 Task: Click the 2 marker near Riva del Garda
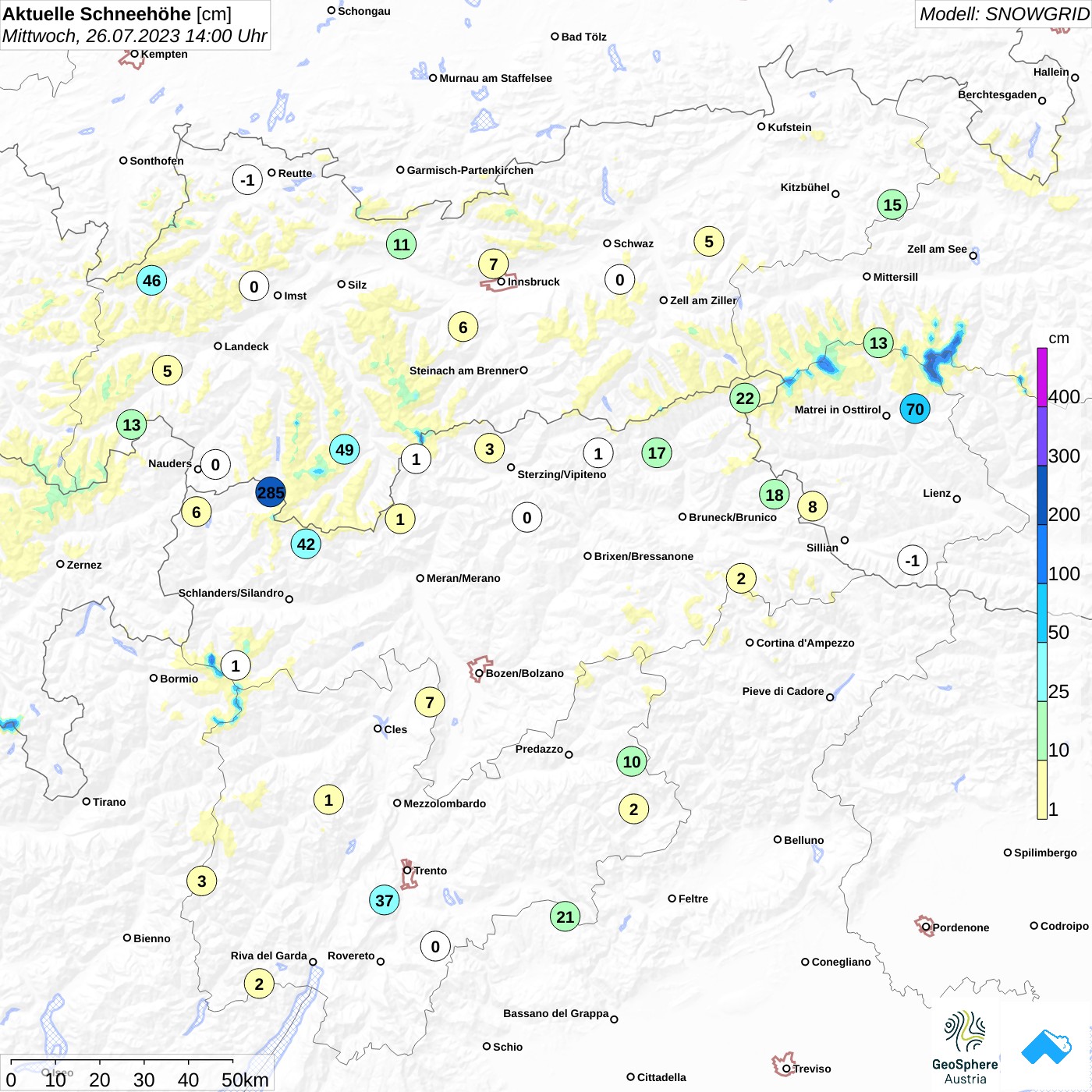tap(260, 984)
